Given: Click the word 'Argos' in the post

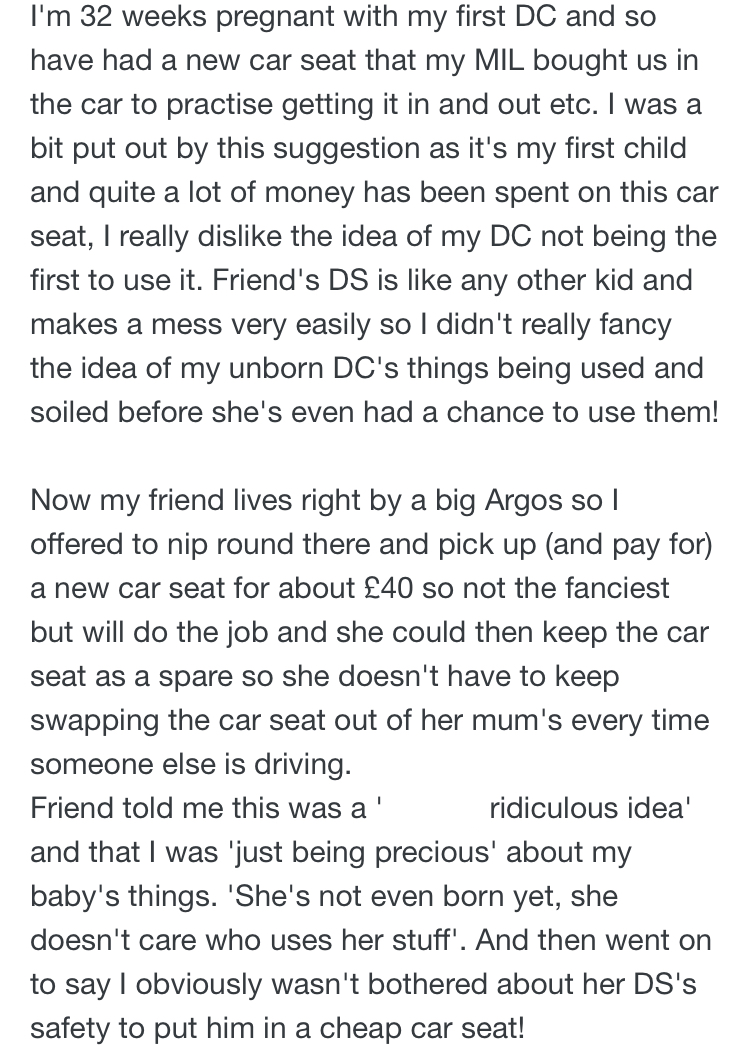Looking at the screenshot, I should (523, 501).
